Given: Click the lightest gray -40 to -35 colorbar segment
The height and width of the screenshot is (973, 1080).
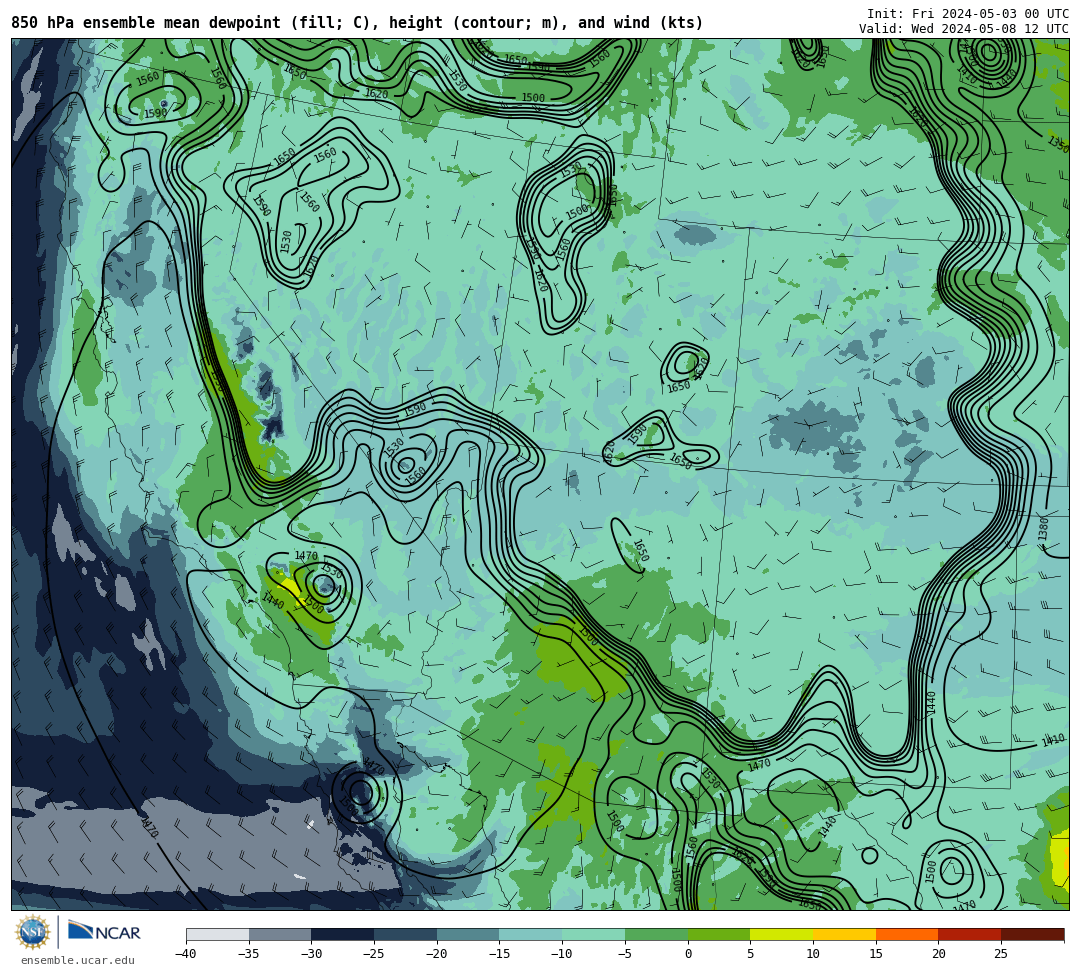Looking at the screenshot, I should coord(218,934).
